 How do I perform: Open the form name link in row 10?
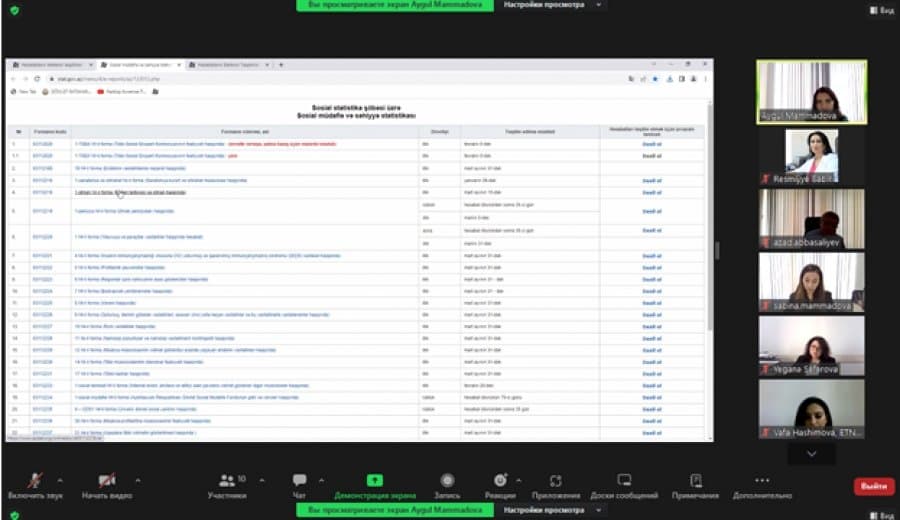[x=123, y=291]
